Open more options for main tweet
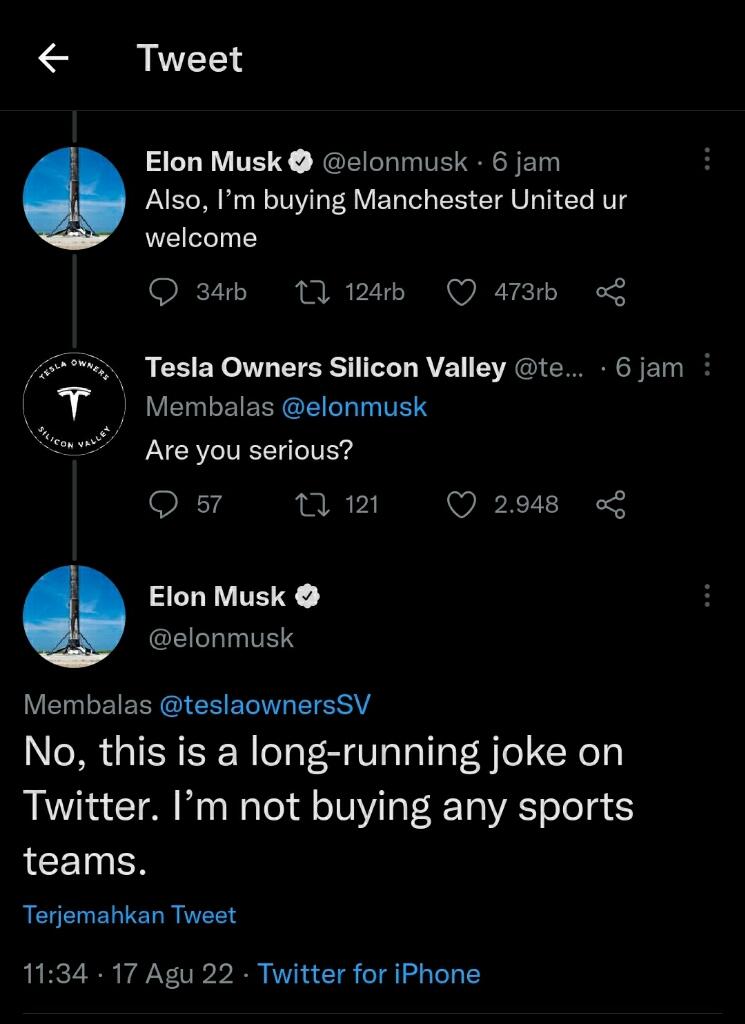This screenshot has width=745, height=1024. [707, 596]
